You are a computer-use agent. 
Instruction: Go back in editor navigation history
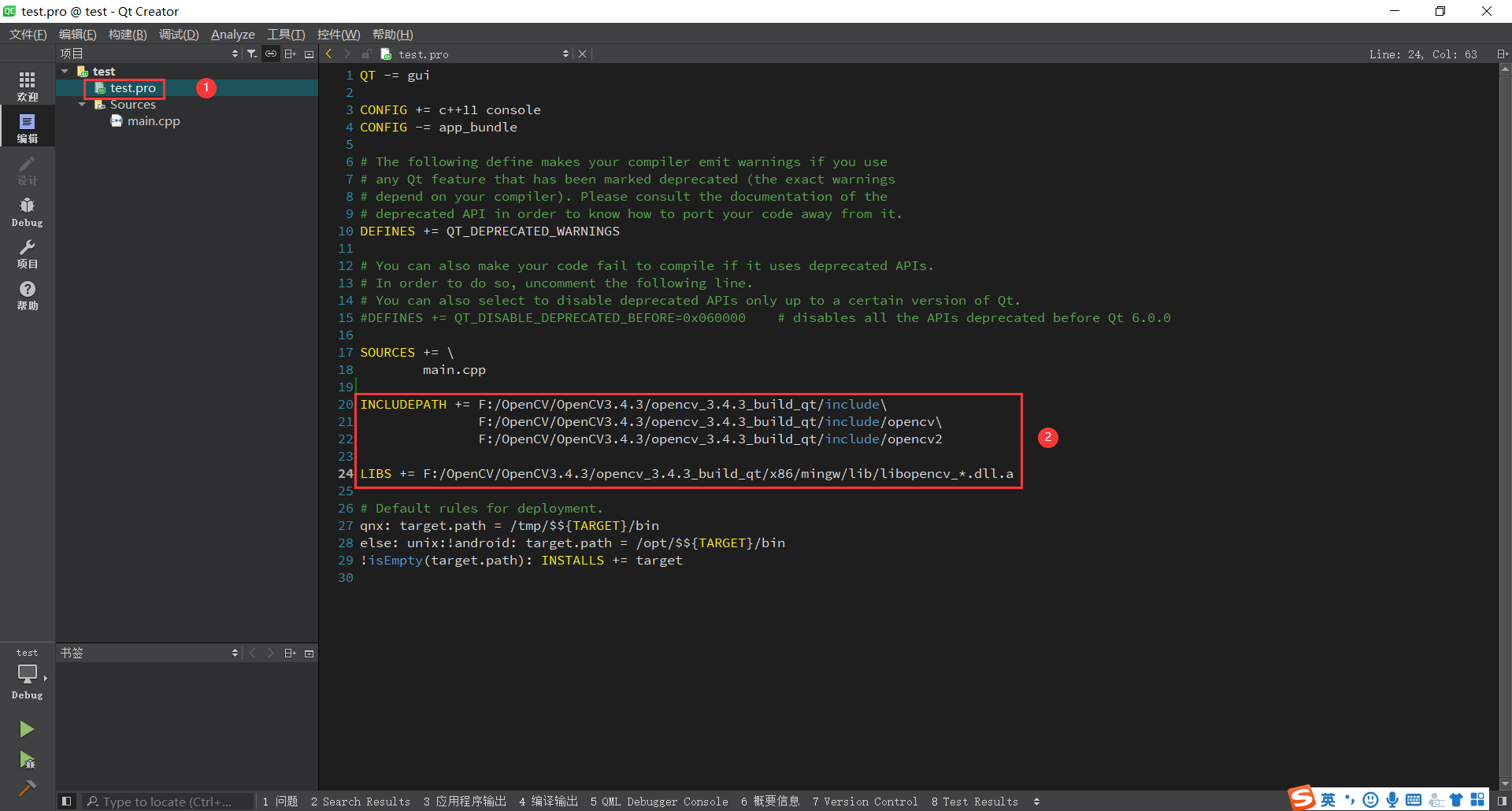tap(328, 54)
